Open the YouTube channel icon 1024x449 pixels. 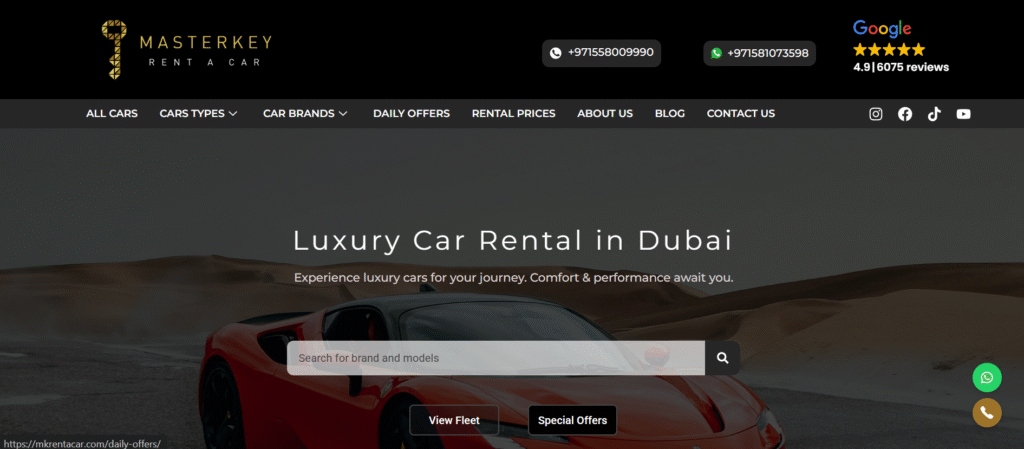(x=963, y=114)
